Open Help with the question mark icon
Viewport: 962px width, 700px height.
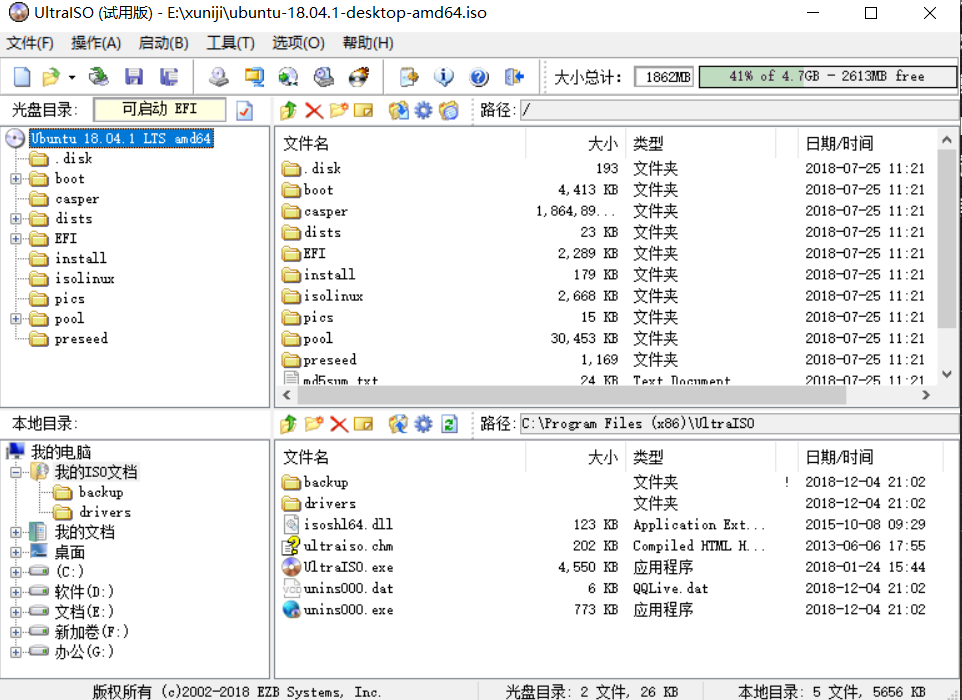[x=479, y=76]
